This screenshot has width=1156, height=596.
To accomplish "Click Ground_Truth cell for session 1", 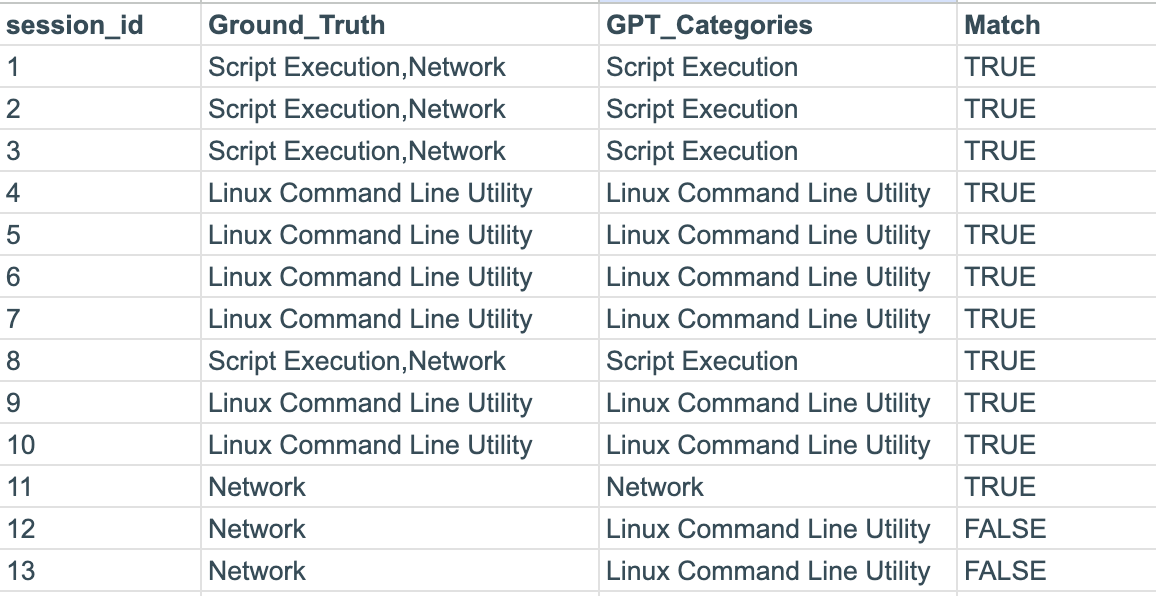I will coord(357,67).
